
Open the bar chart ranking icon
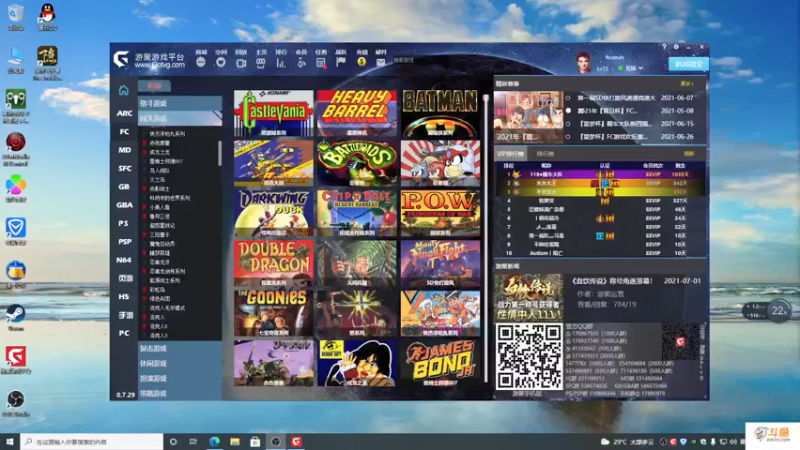(281, 63)
